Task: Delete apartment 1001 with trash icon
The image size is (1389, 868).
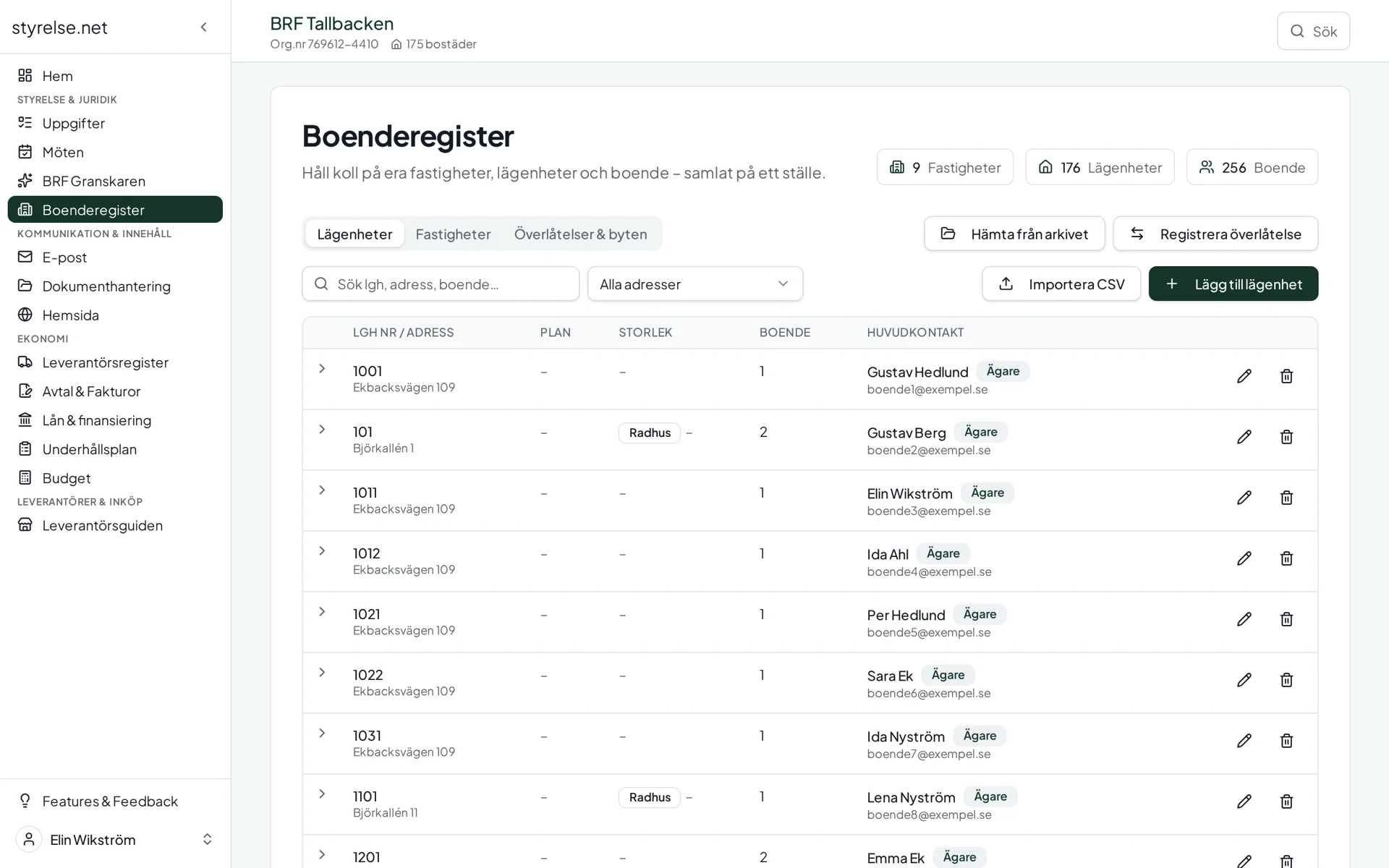Action: coord(1286,376)
